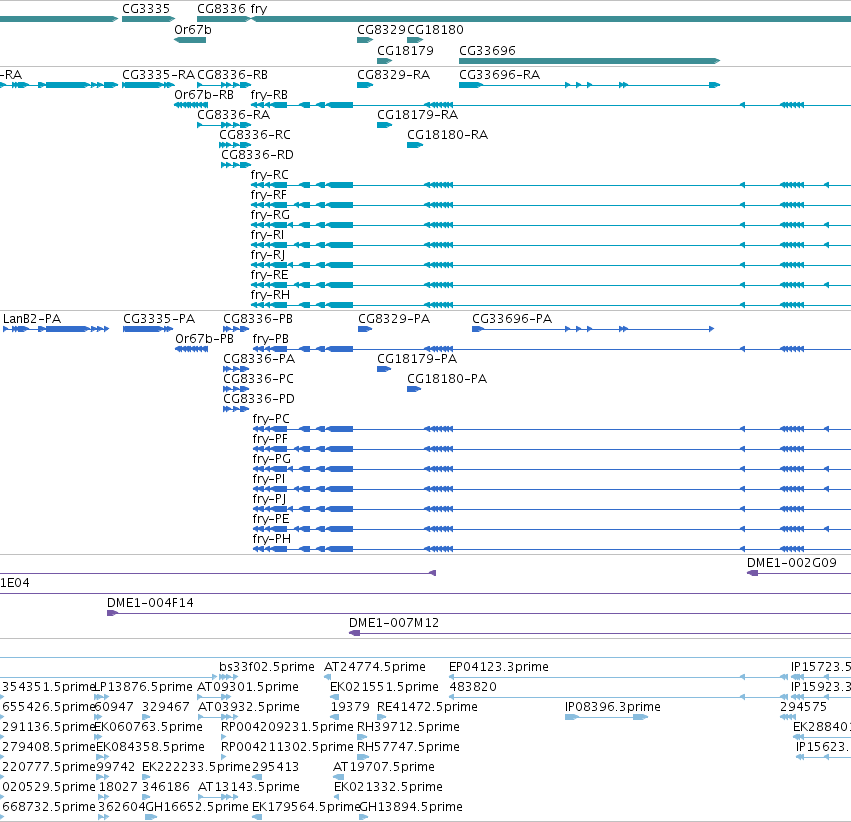
Task: Select the DME1-007M12 clone label
Action: [394, 623]
